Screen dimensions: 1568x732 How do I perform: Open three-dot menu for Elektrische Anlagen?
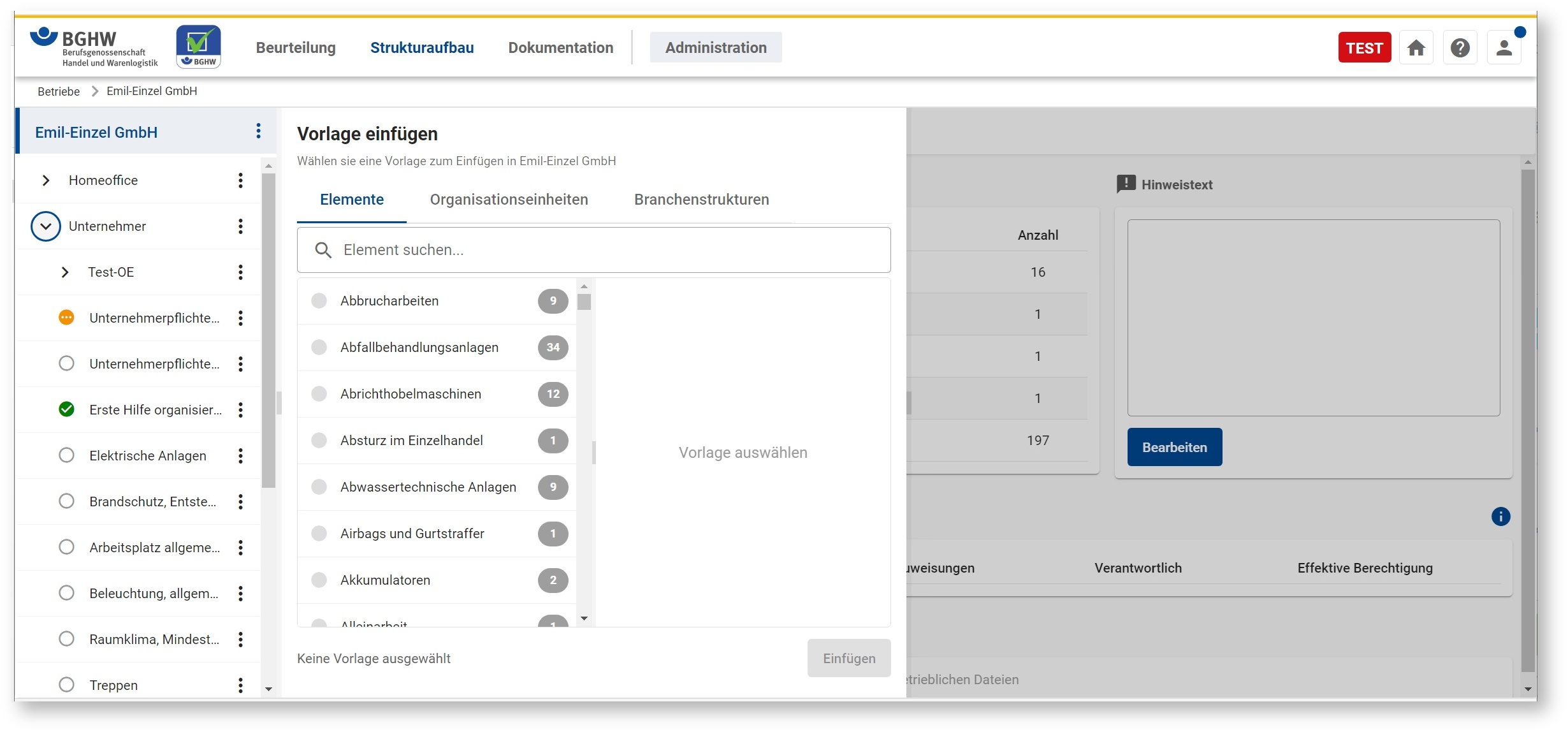pos(240,456)
